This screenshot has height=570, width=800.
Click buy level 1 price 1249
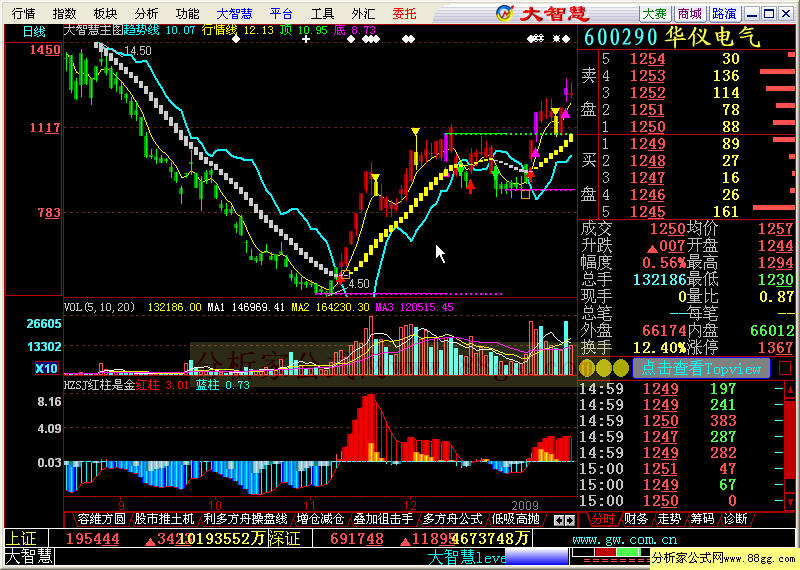pos(647,143)
